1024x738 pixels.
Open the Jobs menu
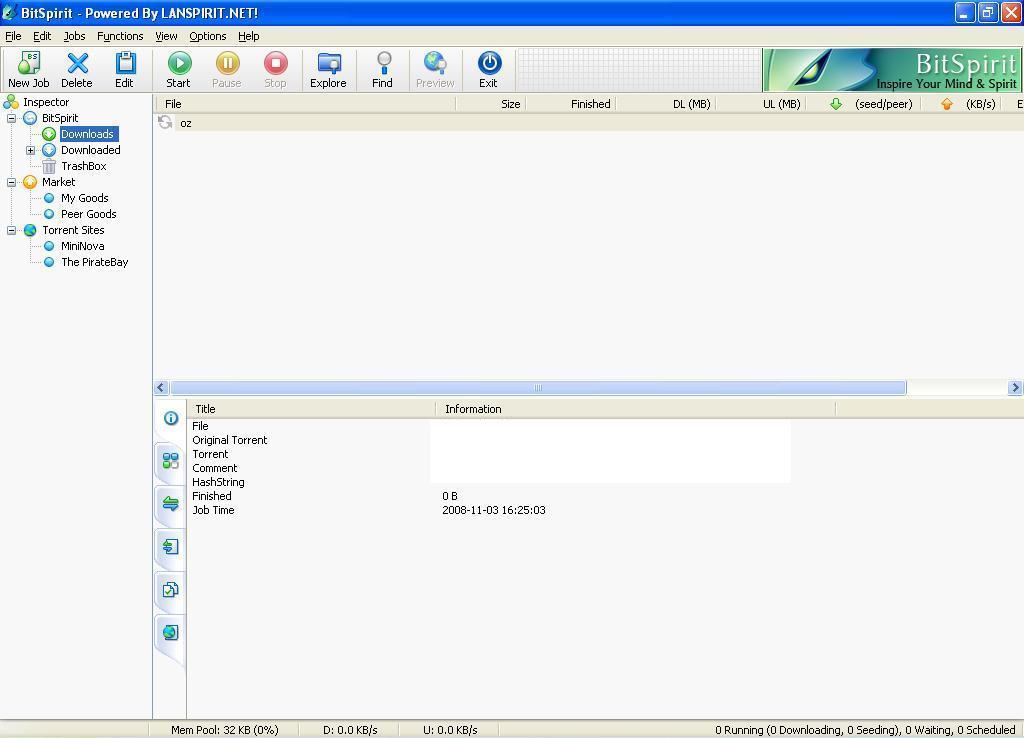(74, 36)
